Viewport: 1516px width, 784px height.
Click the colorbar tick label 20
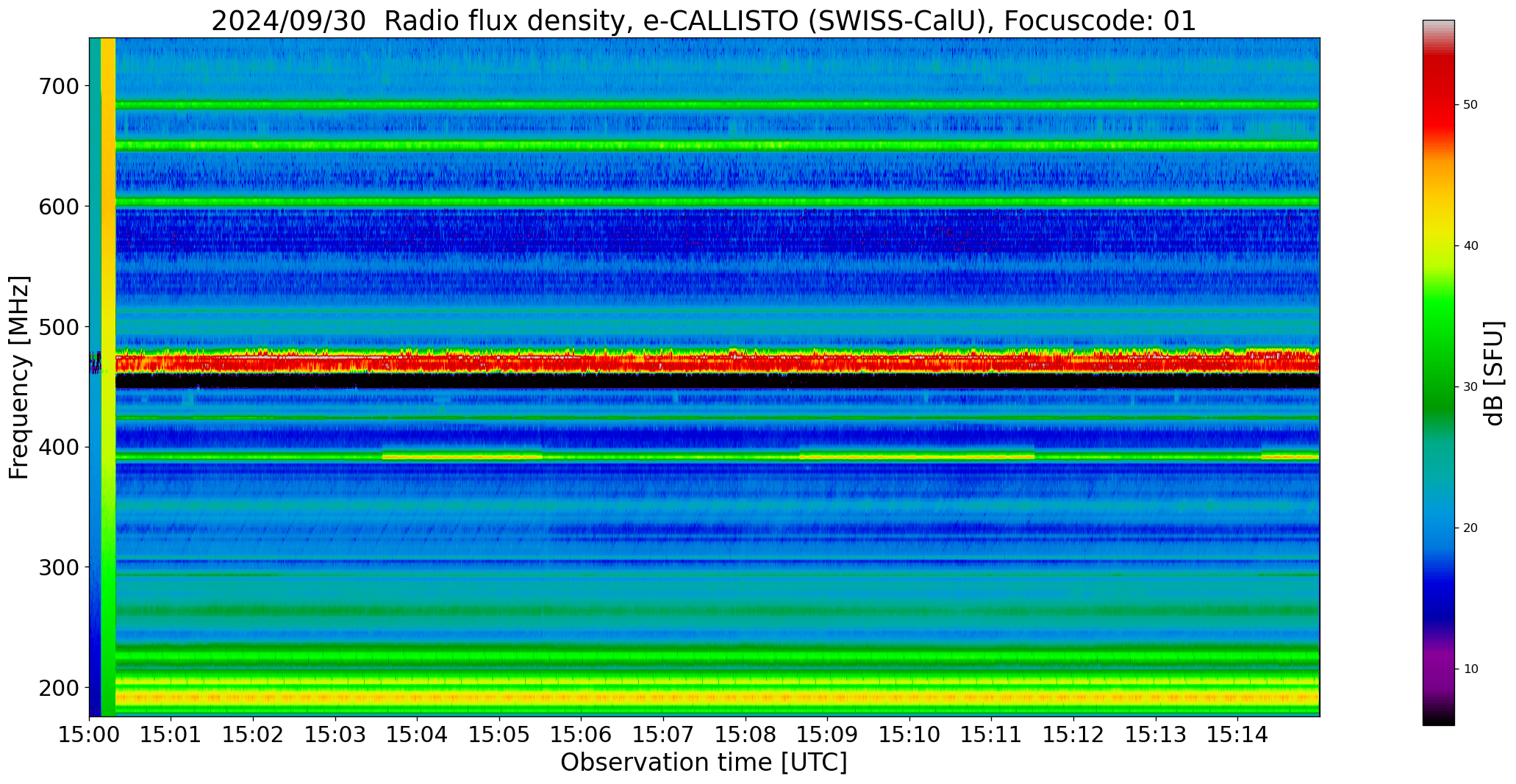coord(1470,528)
